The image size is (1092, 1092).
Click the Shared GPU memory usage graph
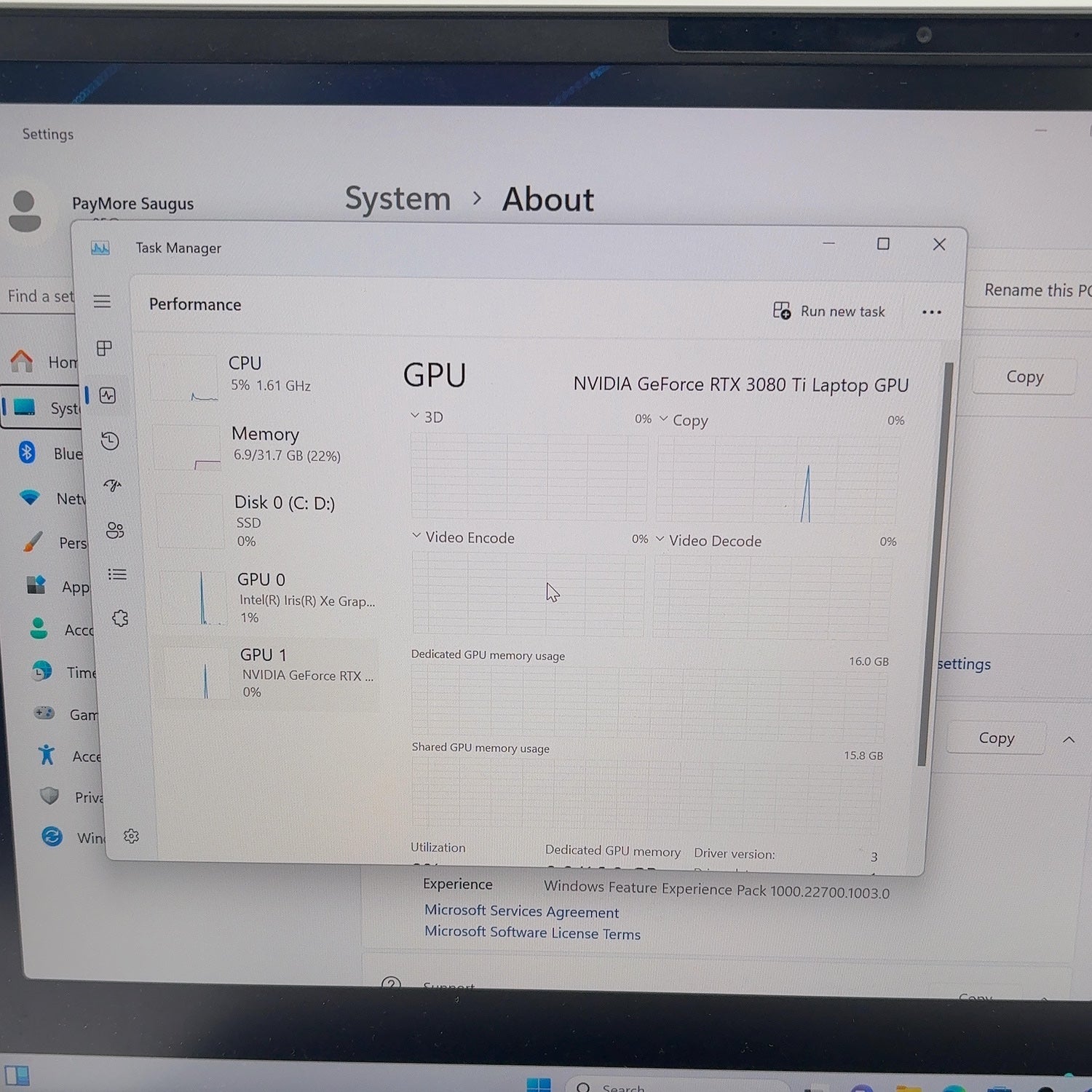[x=646, y=796]
